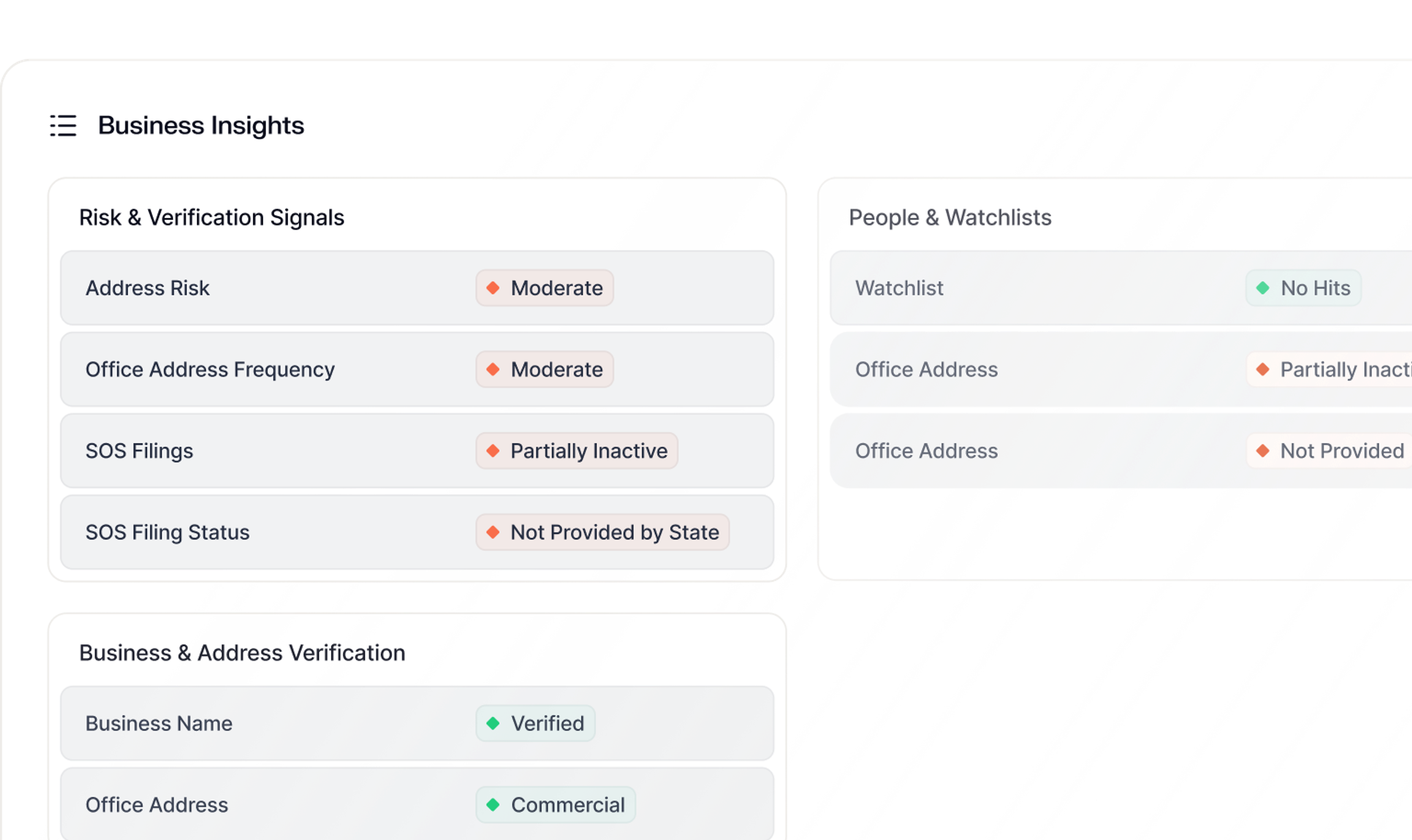The width and height of the screenshot is (1412, 840).
Task: Click the Business Name row label
Action: (159, 723)
